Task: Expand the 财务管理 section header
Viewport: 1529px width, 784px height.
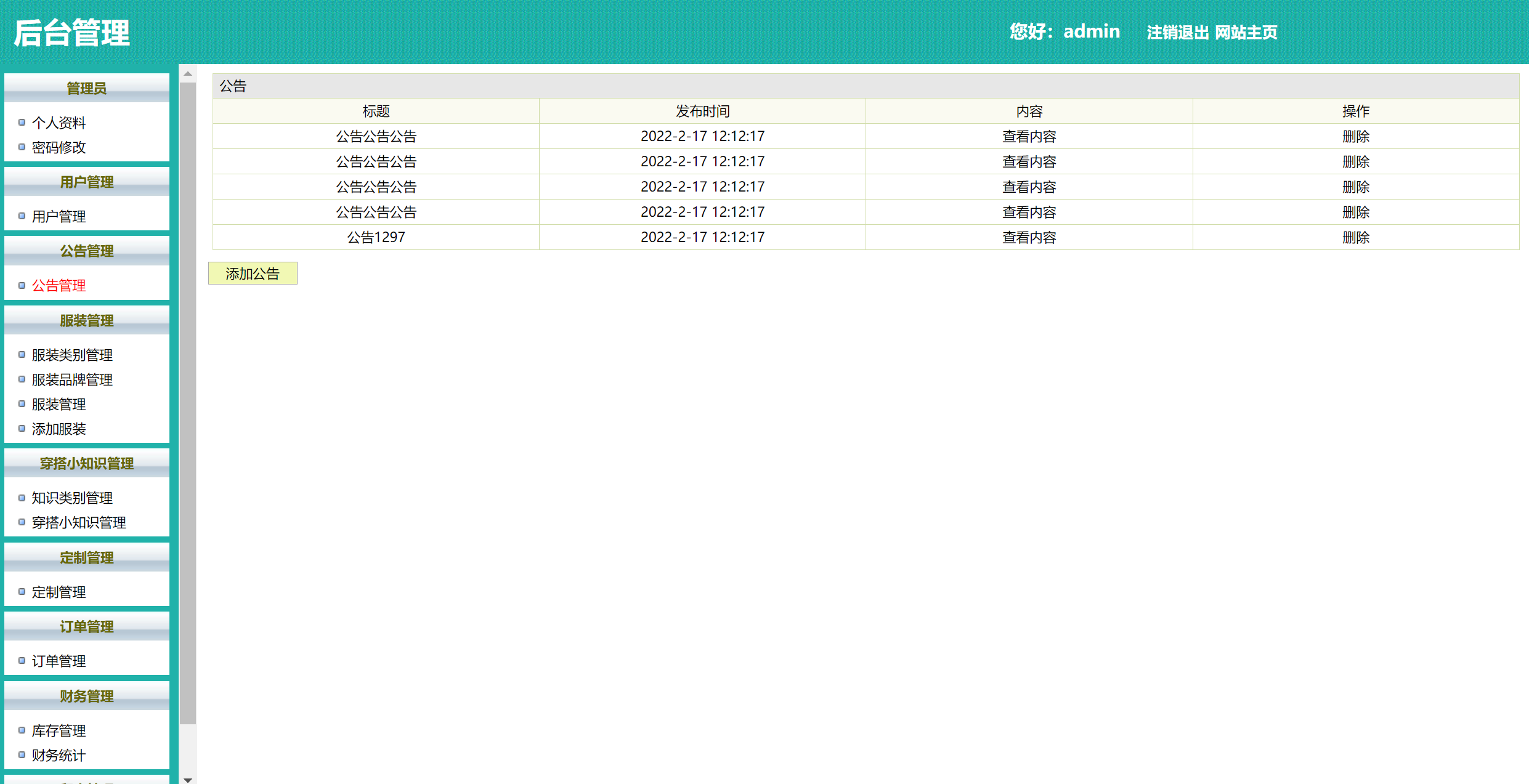Action: click(x=86, y=697)
